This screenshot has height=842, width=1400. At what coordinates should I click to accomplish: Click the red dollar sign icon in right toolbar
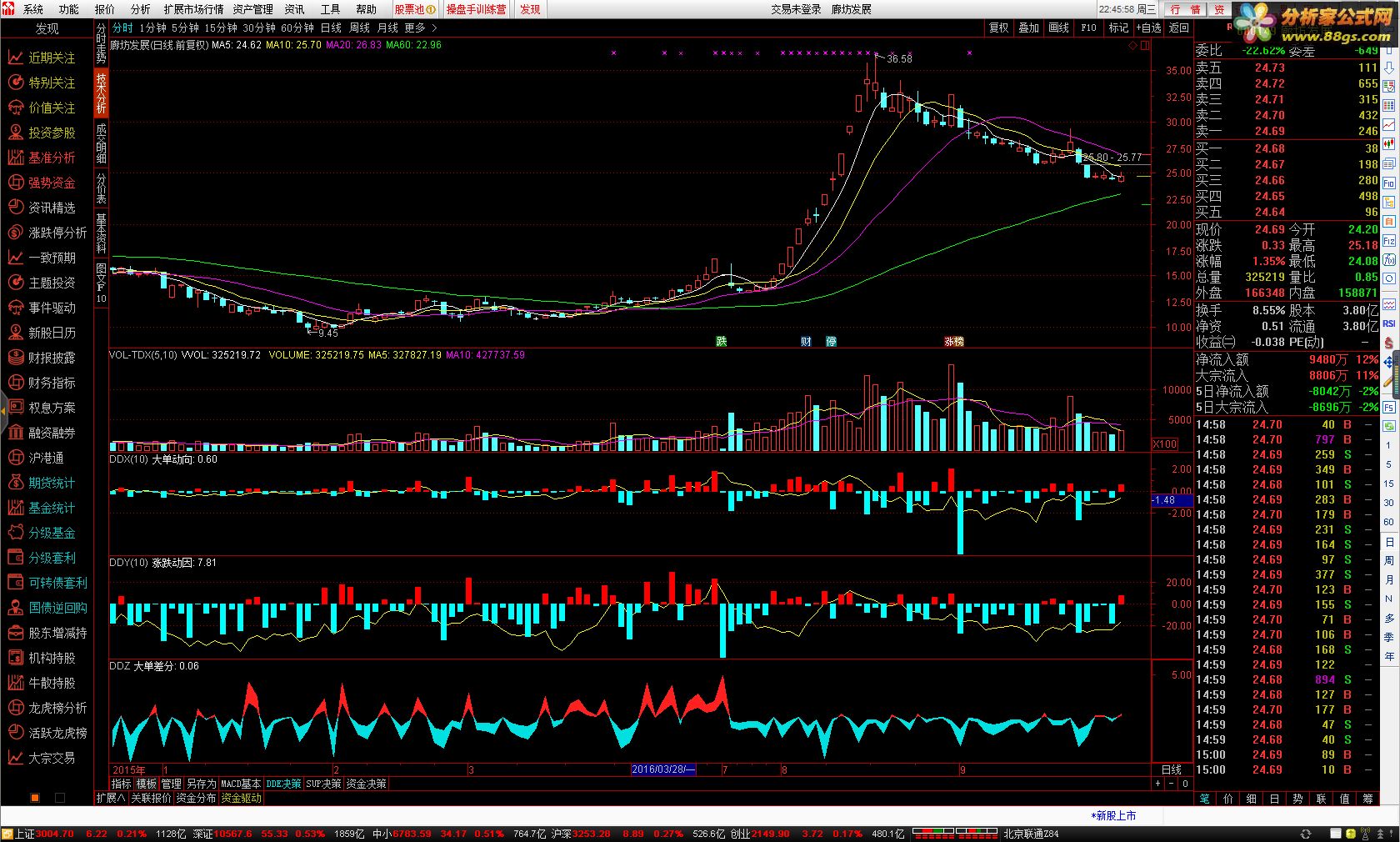coord(1389,343)
